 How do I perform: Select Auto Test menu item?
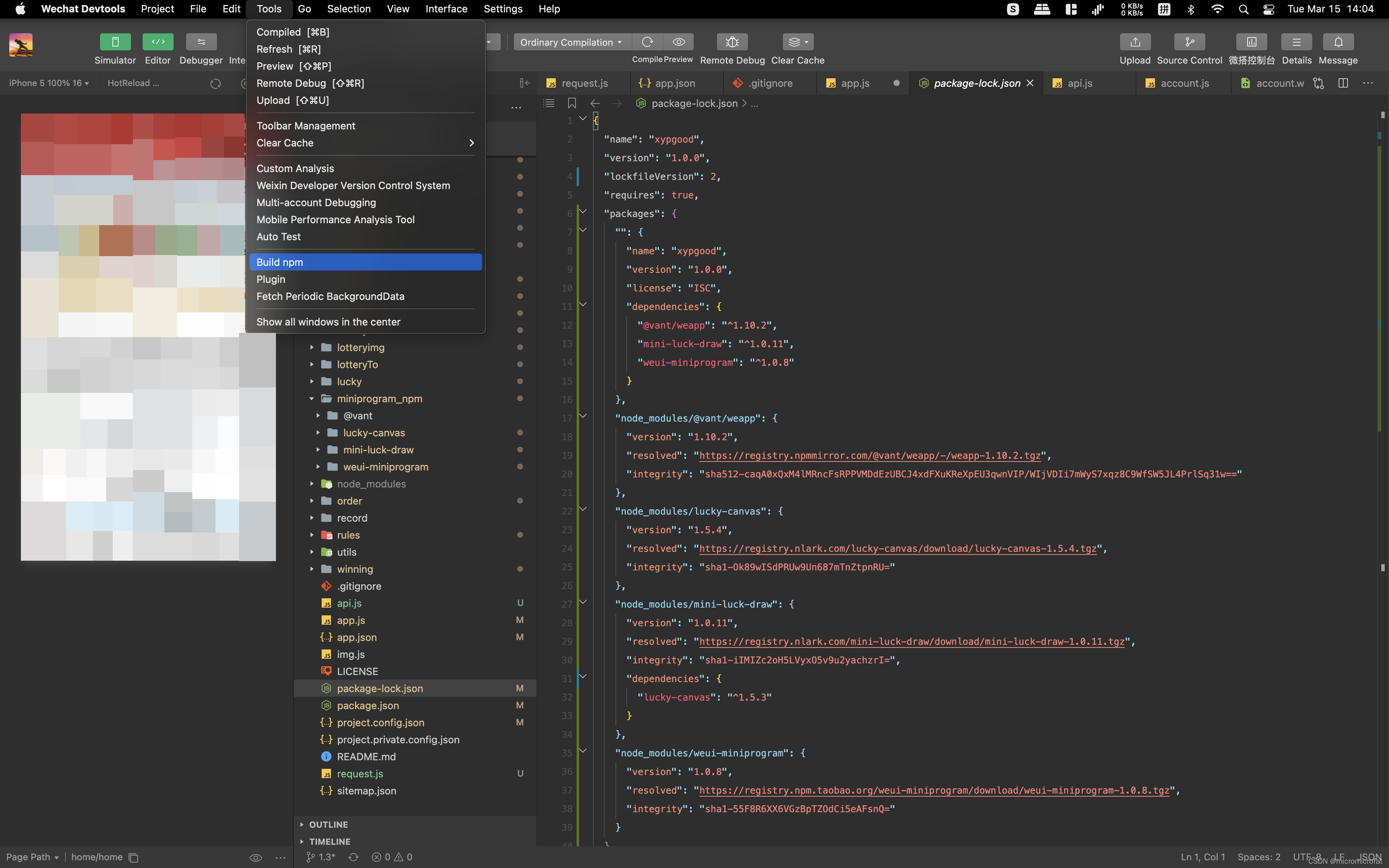click(x=365, y=236)
